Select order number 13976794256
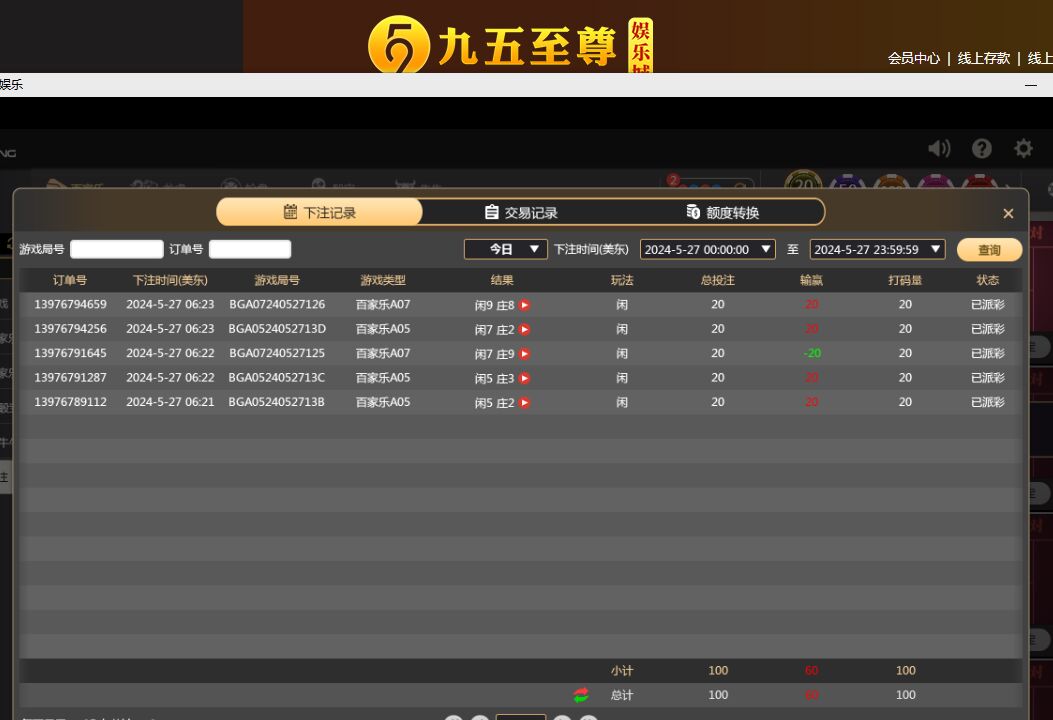 71,328
